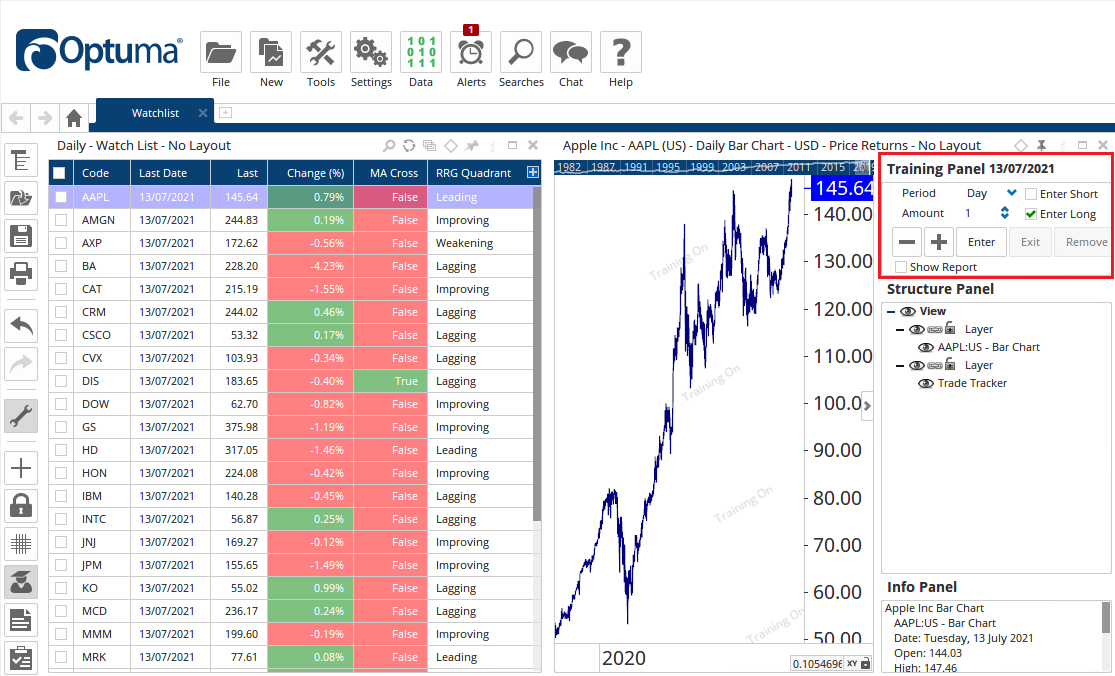Click the grid lines sidebar icon
Image resolution: width=1115 pixels, height=676 pixels.
pyautogui.click(x=21, y=544)
